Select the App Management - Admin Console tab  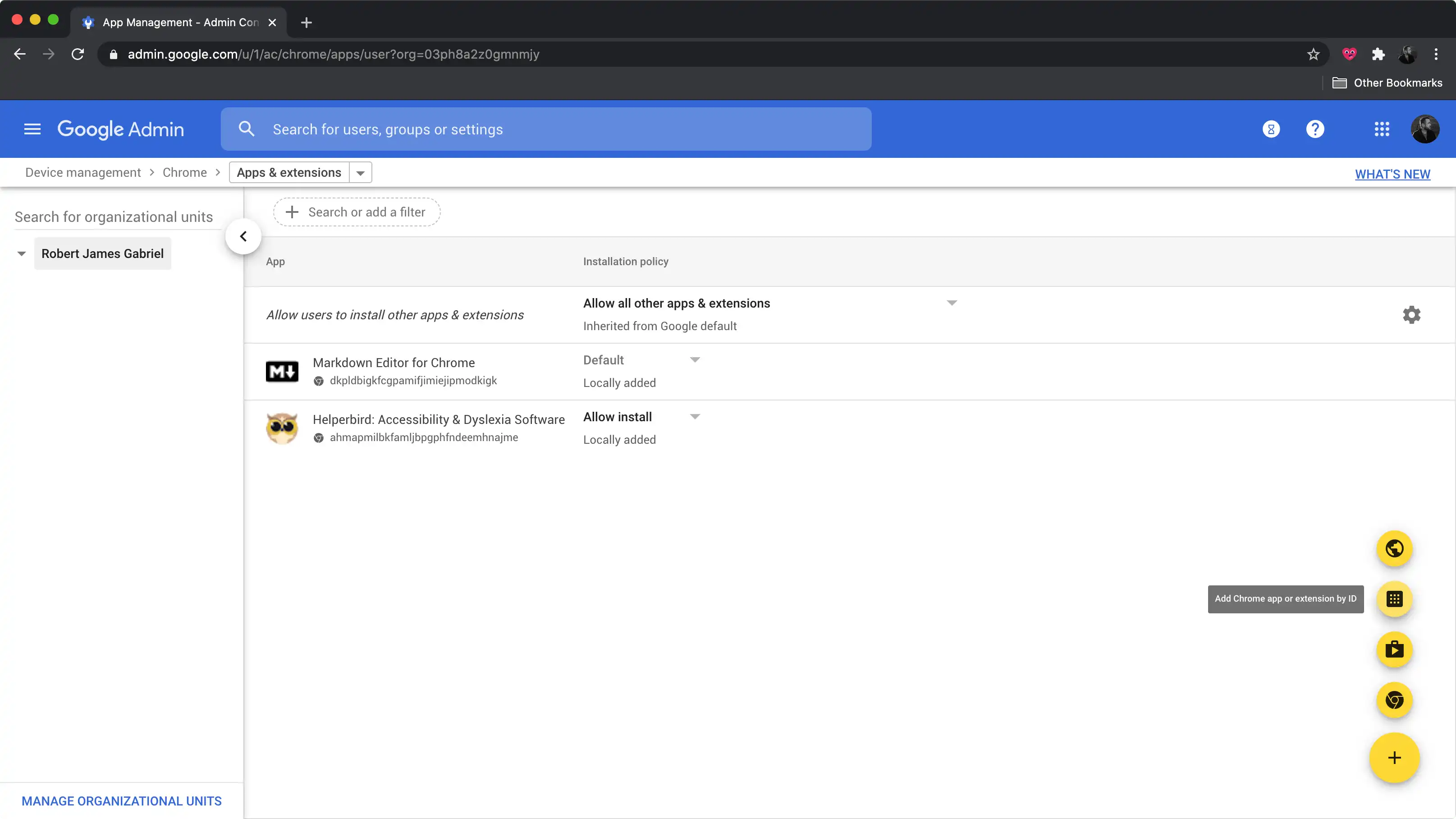pyautogui.click(x=179, y=22)
